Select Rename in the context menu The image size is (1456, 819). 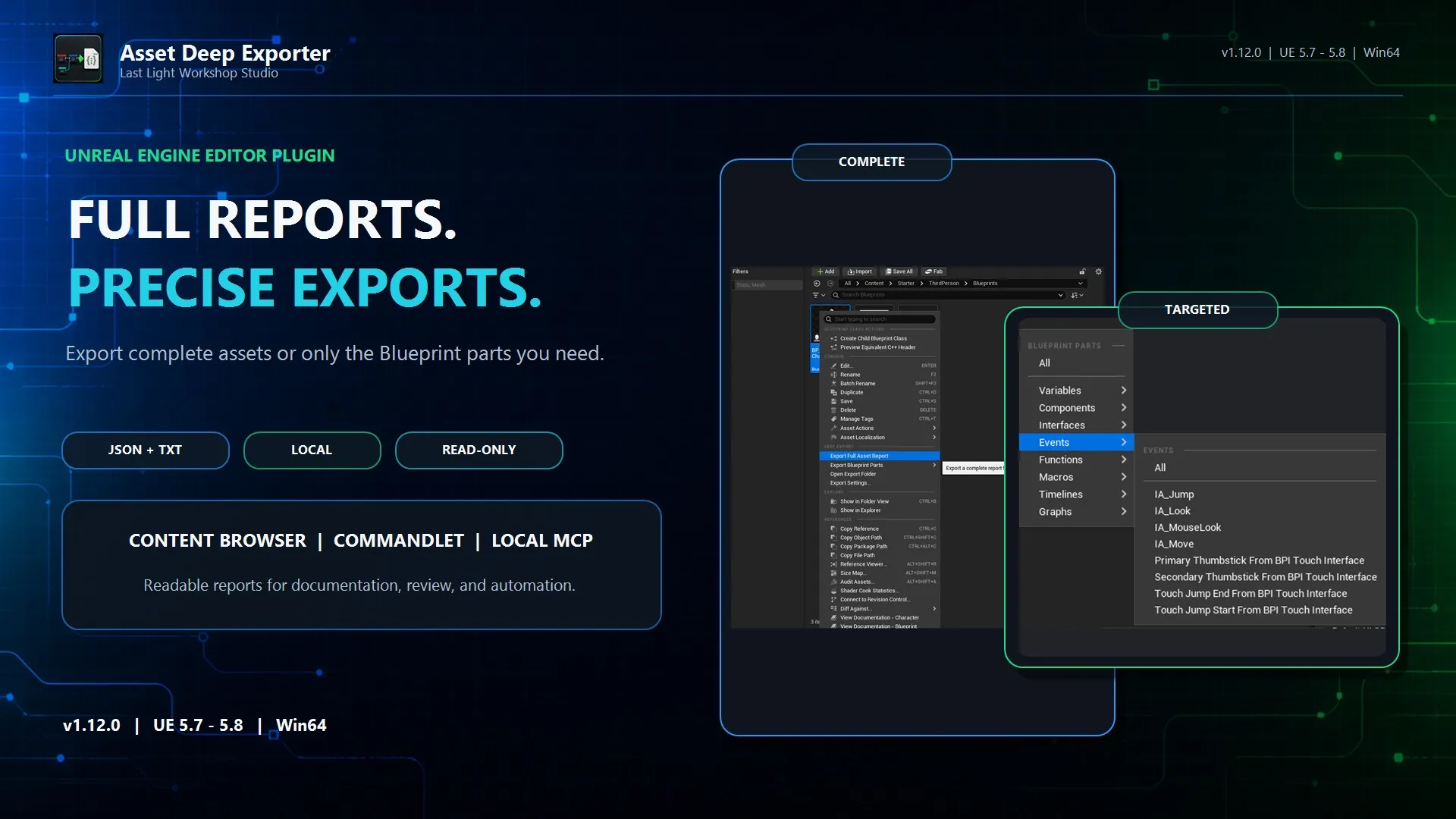click(x=880, y=375)
